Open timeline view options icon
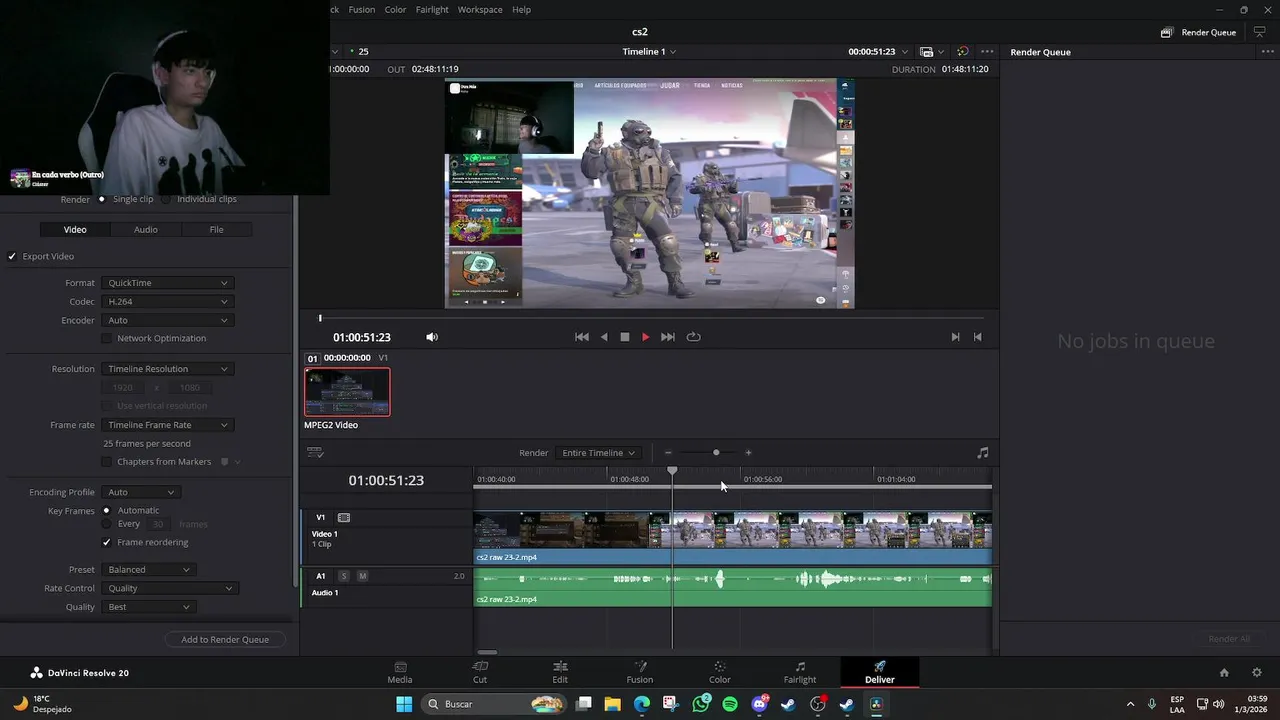The height and width of the screenshot is (720, 1280). coord(315,452)
